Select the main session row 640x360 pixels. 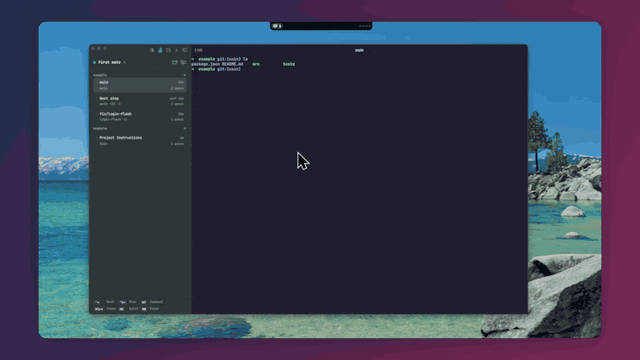(140, 85)
